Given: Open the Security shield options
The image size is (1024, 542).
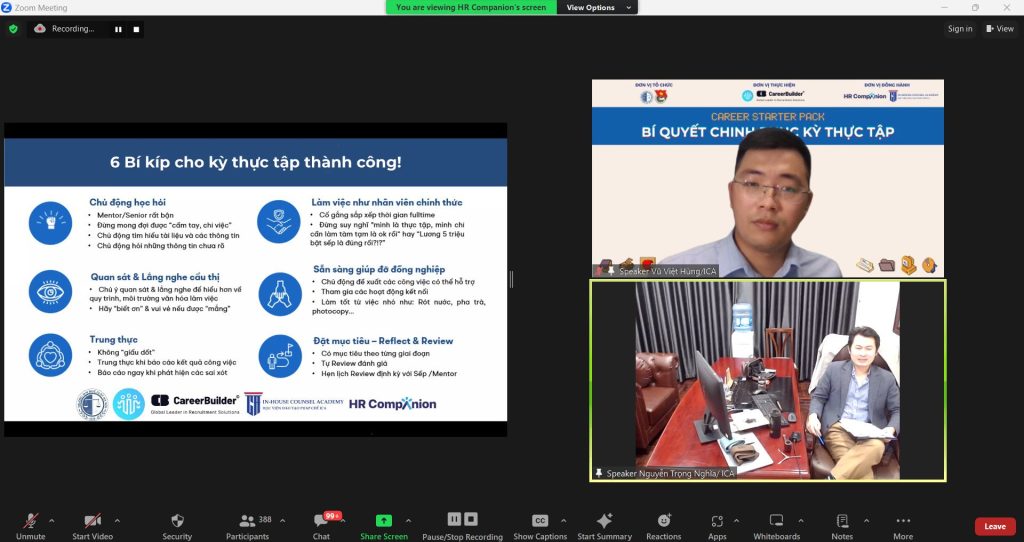Looking at the screenshot, I should [x=177, y=525].
